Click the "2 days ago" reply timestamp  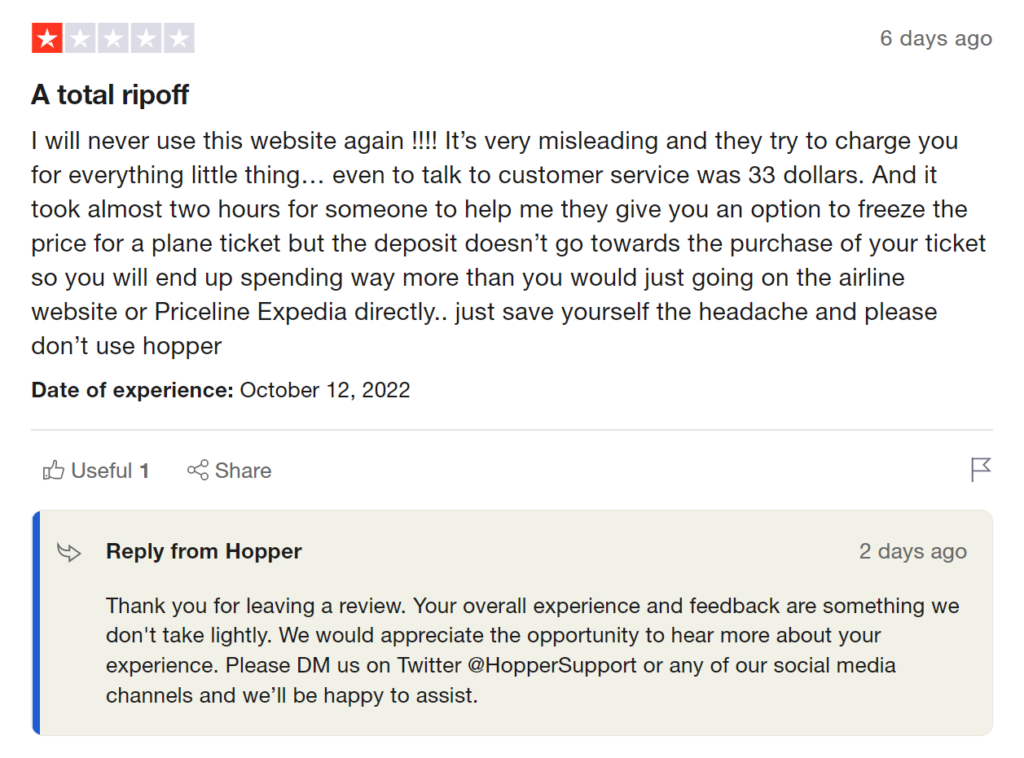913,552
